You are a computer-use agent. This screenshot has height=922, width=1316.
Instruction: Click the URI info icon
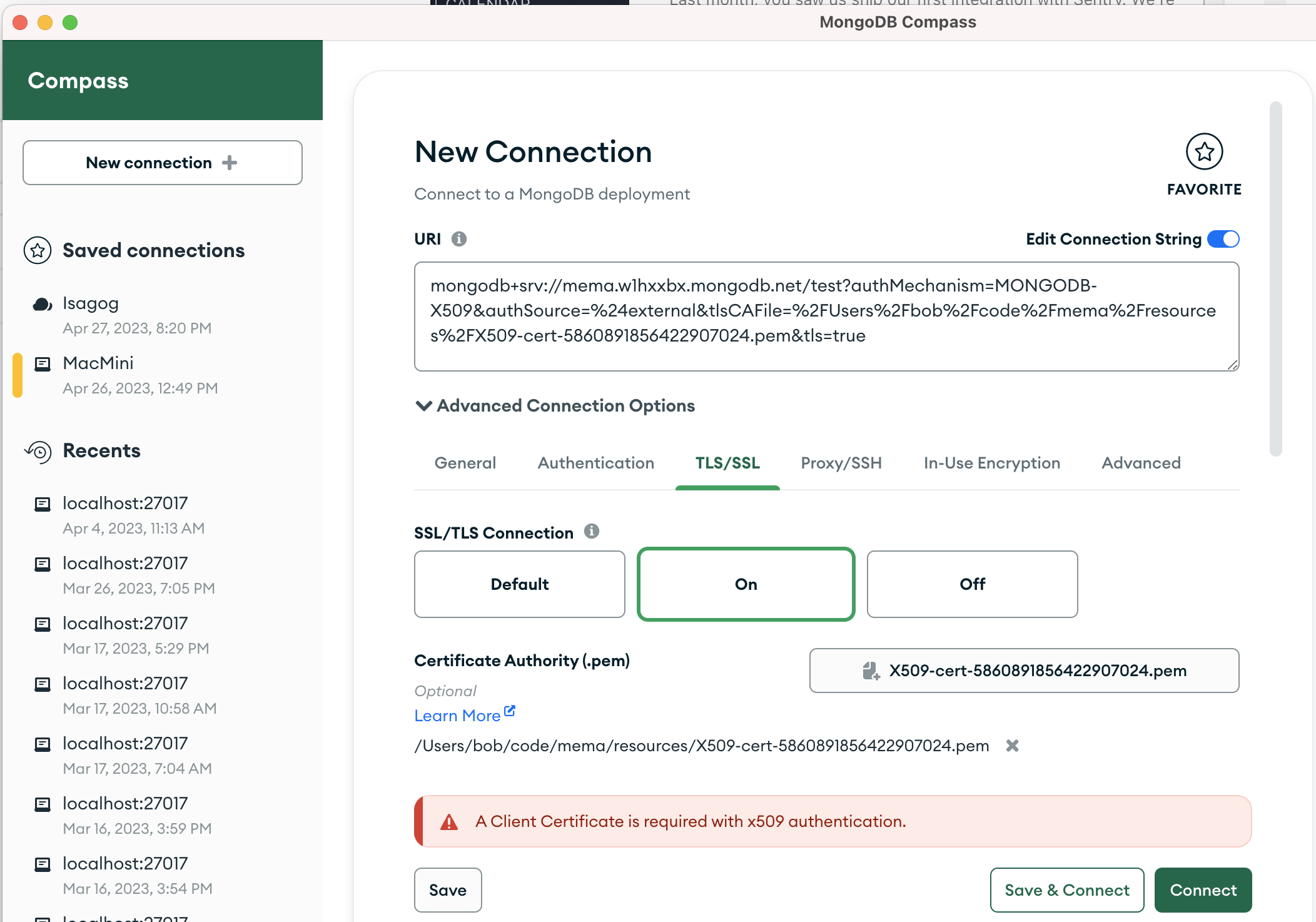pyautogui.click(x=459, y=239)
